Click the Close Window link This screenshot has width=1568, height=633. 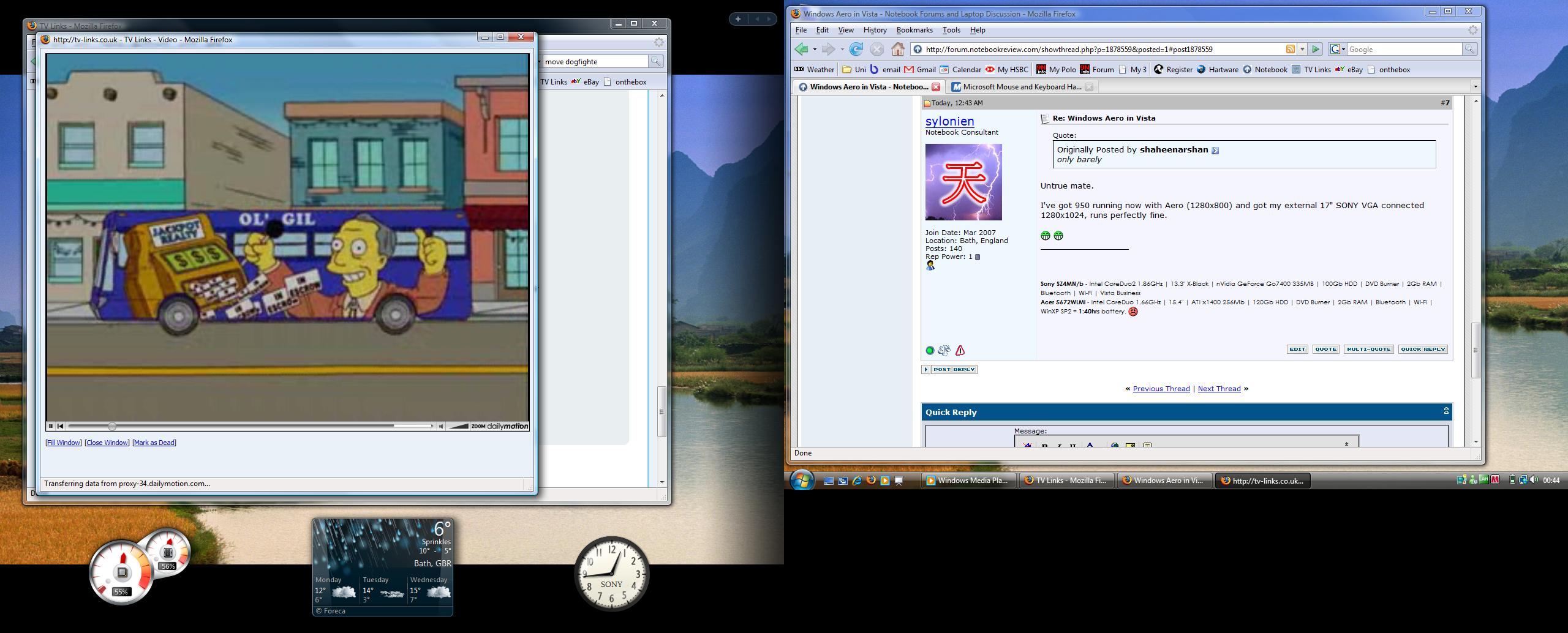[x=107, y=443]
